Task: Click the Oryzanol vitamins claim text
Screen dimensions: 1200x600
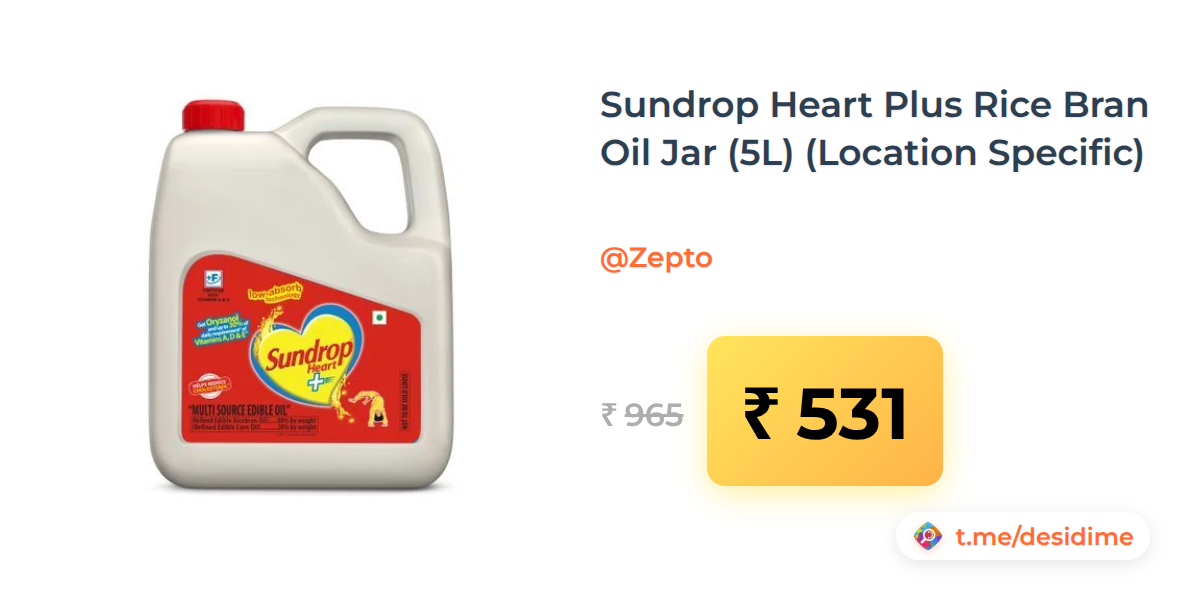Action: (x=222, y=328)
